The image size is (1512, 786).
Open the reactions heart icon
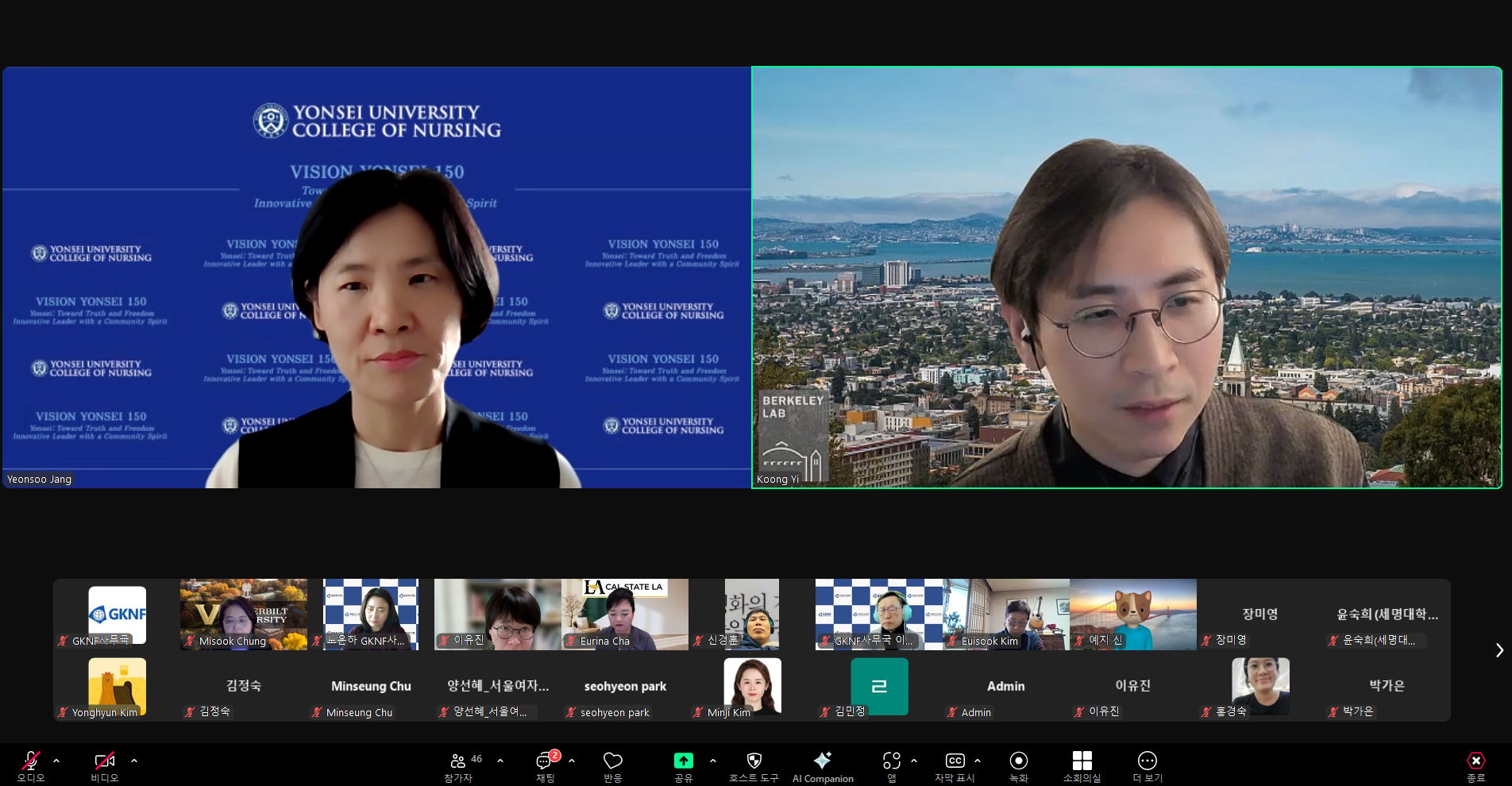(612, 765)
